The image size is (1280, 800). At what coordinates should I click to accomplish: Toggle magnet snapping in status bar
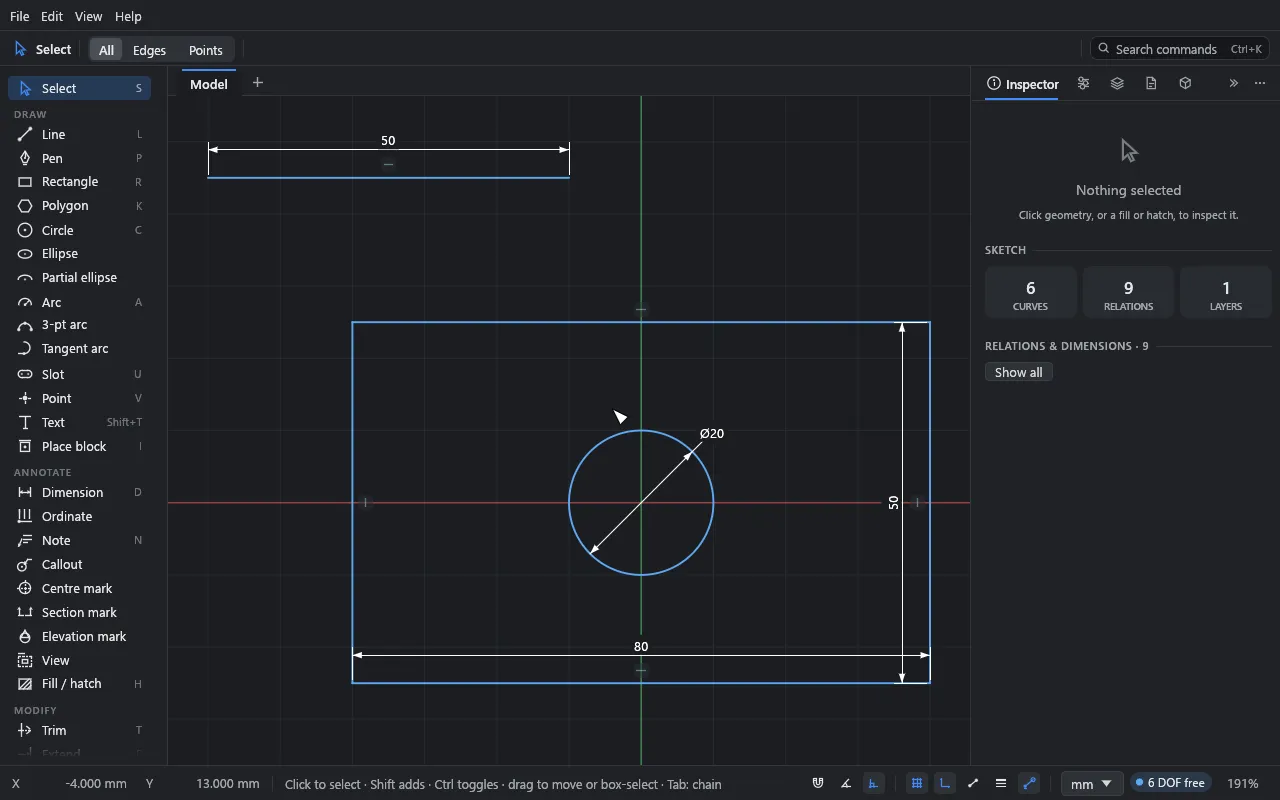coord(818,784)
